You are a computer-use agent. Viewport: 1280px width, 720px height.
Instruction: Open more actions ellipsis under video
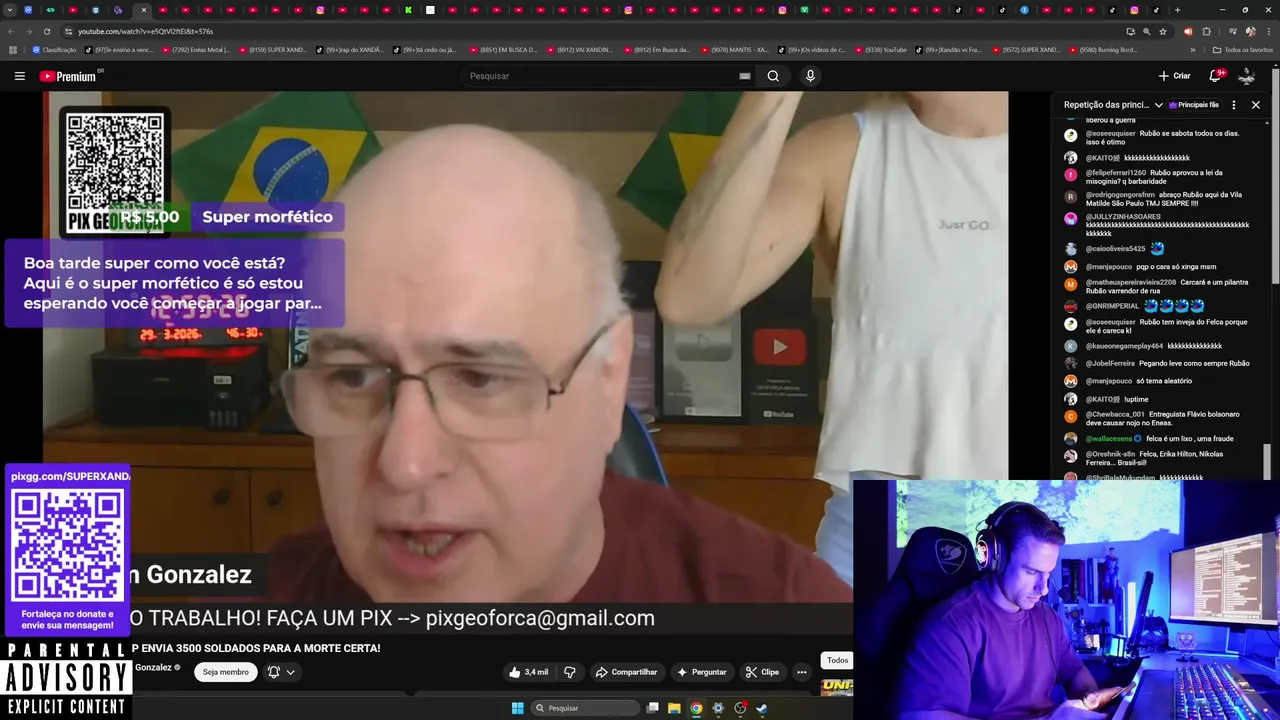point(801,672)
